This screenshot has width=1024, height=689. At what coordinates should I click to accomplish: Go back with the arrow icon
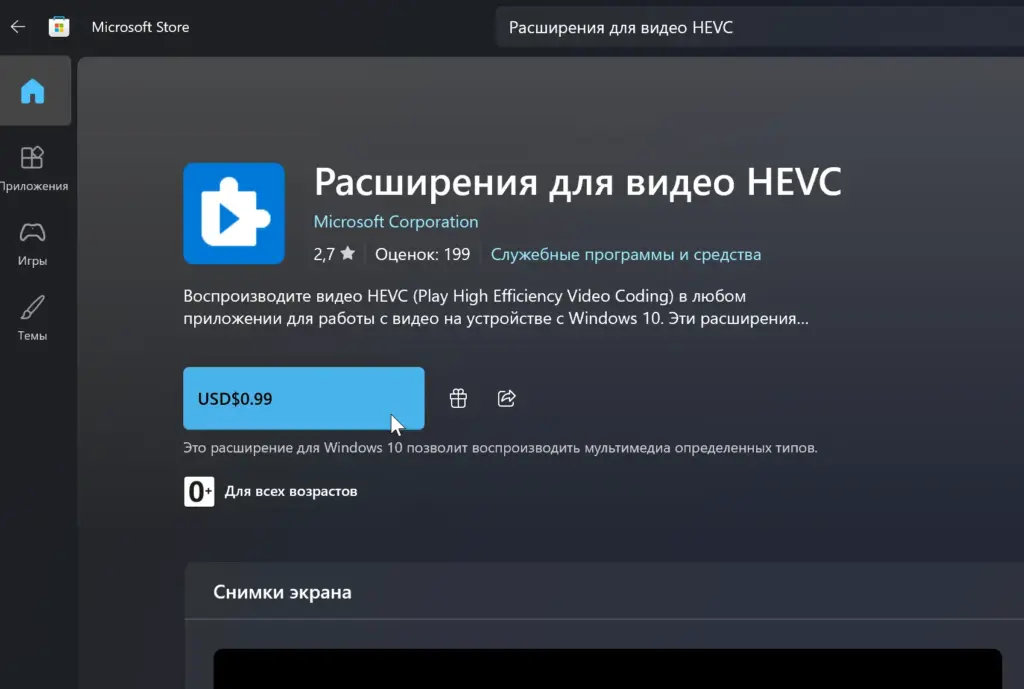(18, 27)
